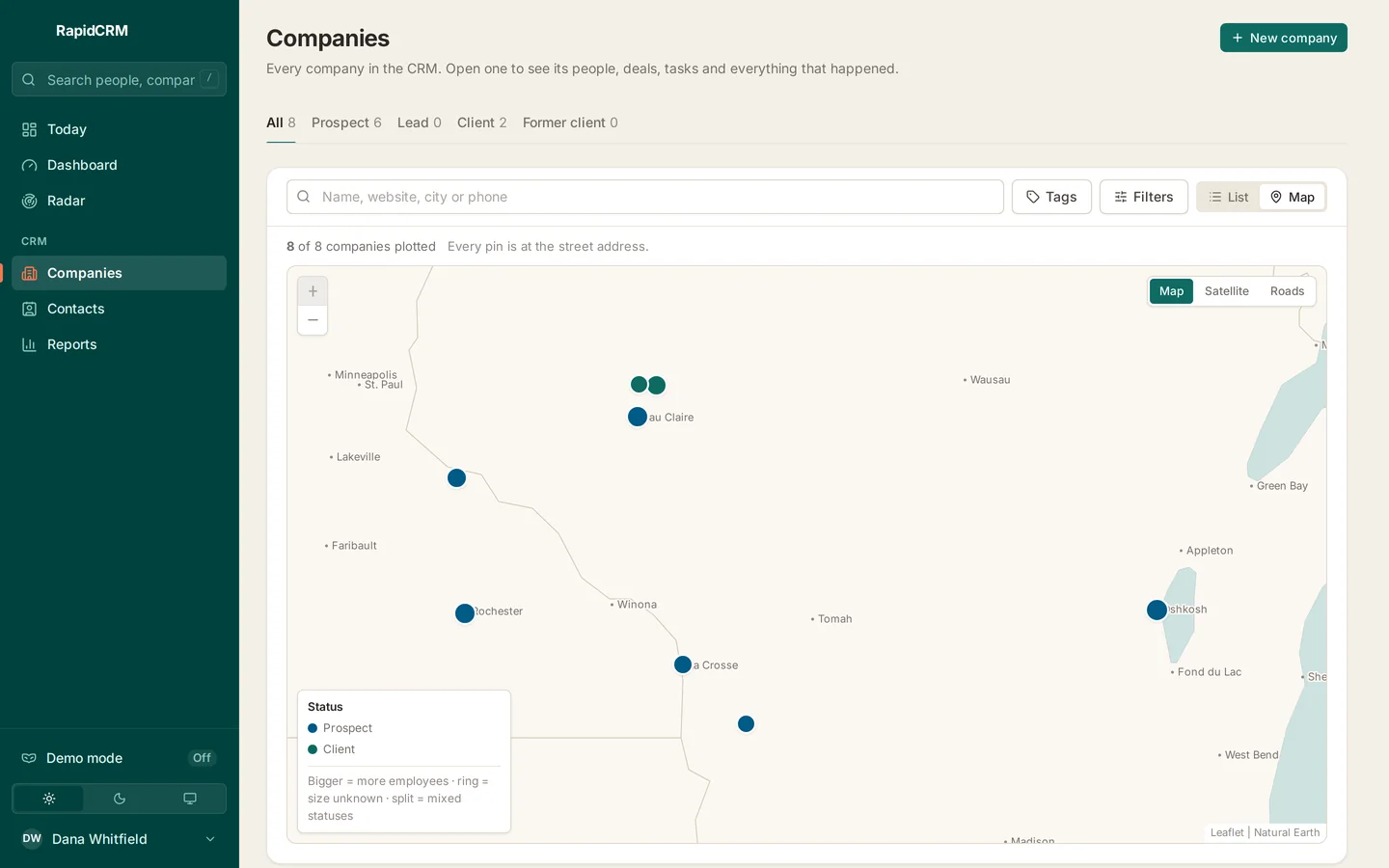Click the blue prospect pin at Rochester

465,613
